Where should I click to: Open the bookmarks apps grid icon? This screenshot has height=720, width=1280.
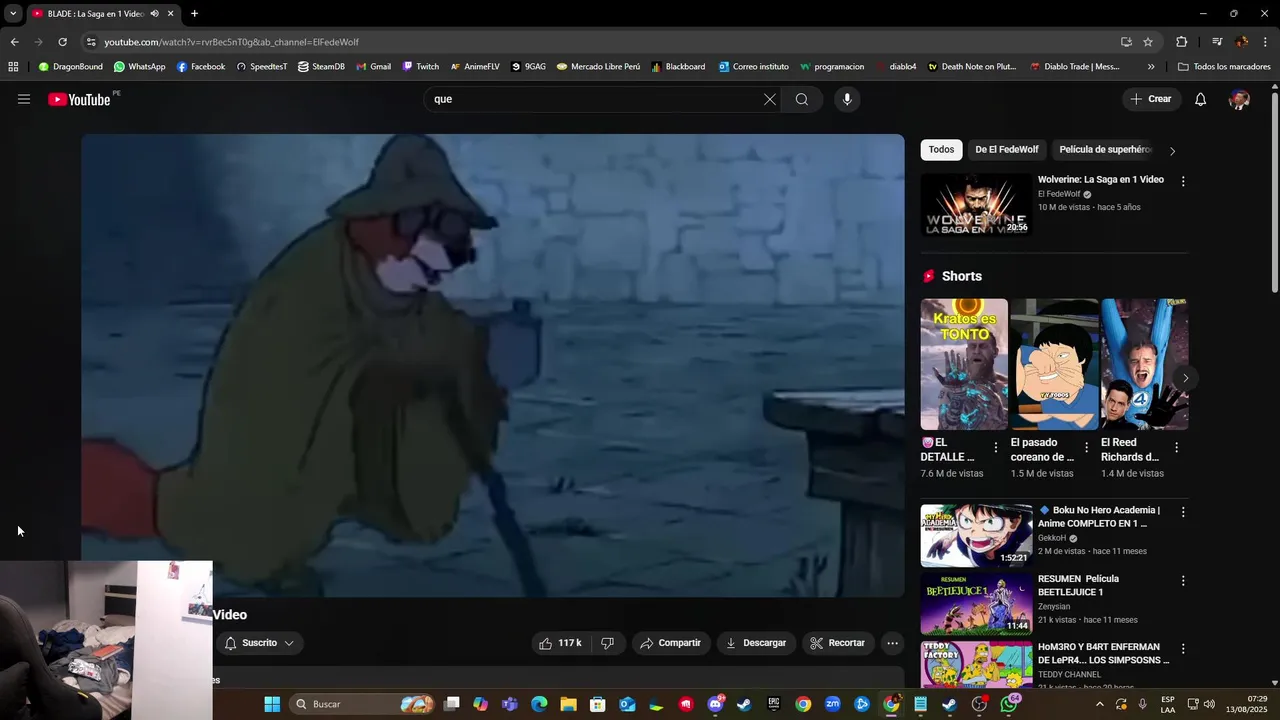click(13, 67)
